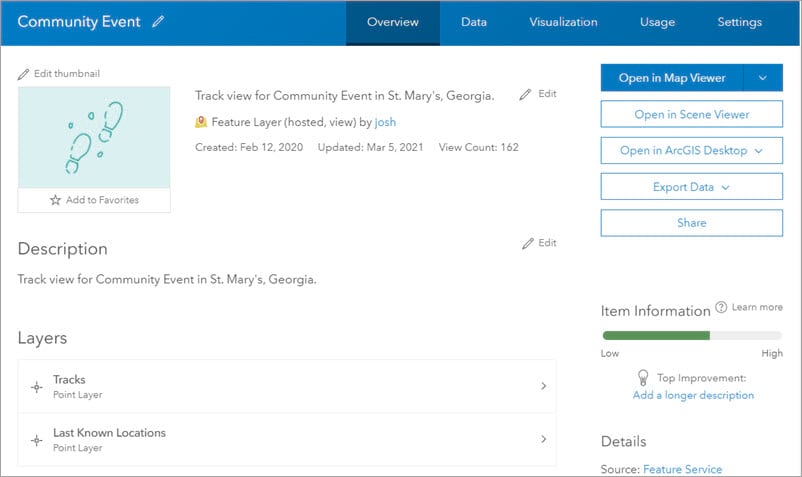The width and height of the screenshot is (802, 477).
Task: Open the Visualization tab
Action: (563, 22)
